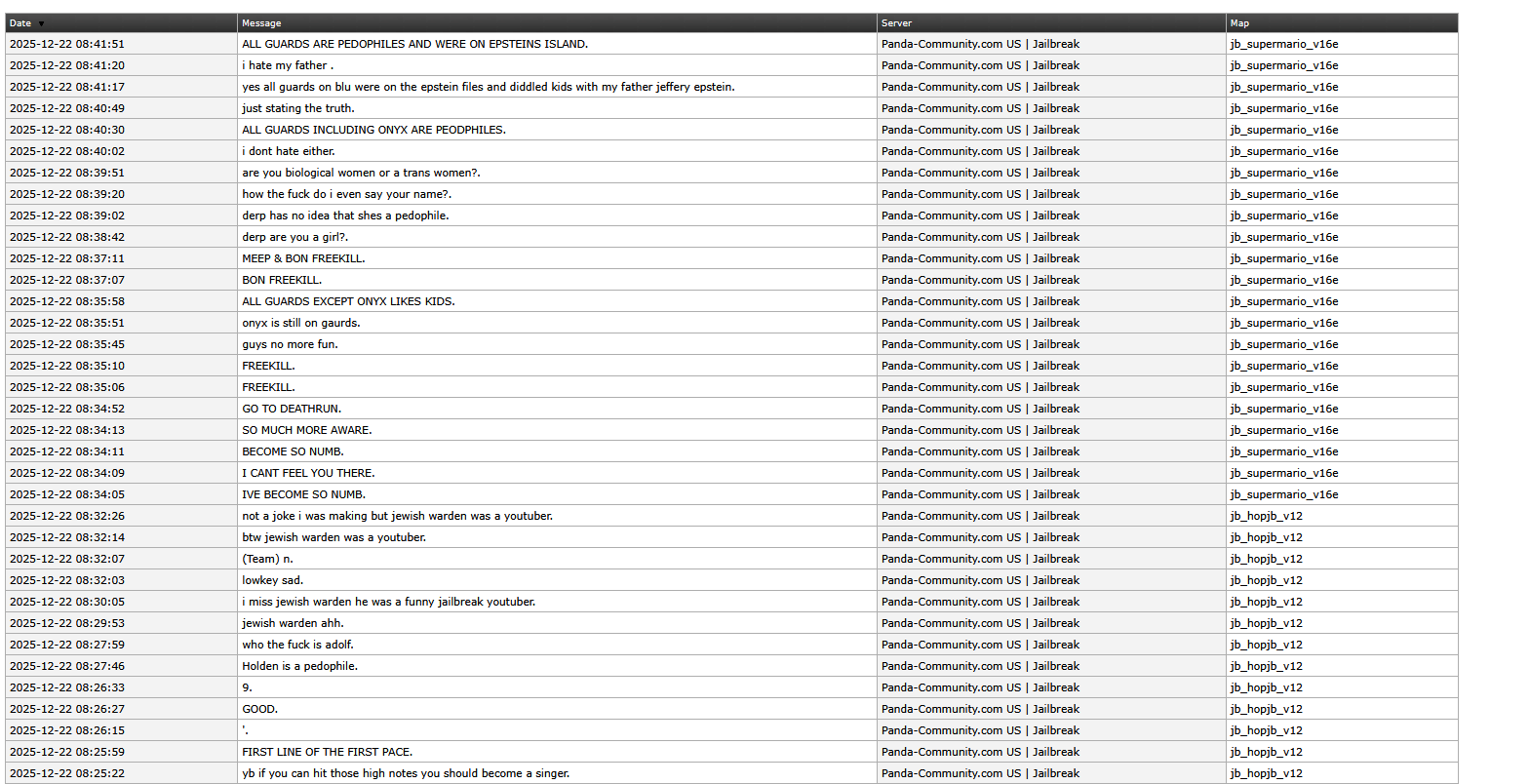Select 'FIRST LINE OF THE FIRST PACE.' message
This screenshot has width=1530, height=784.
click(328, 752)
